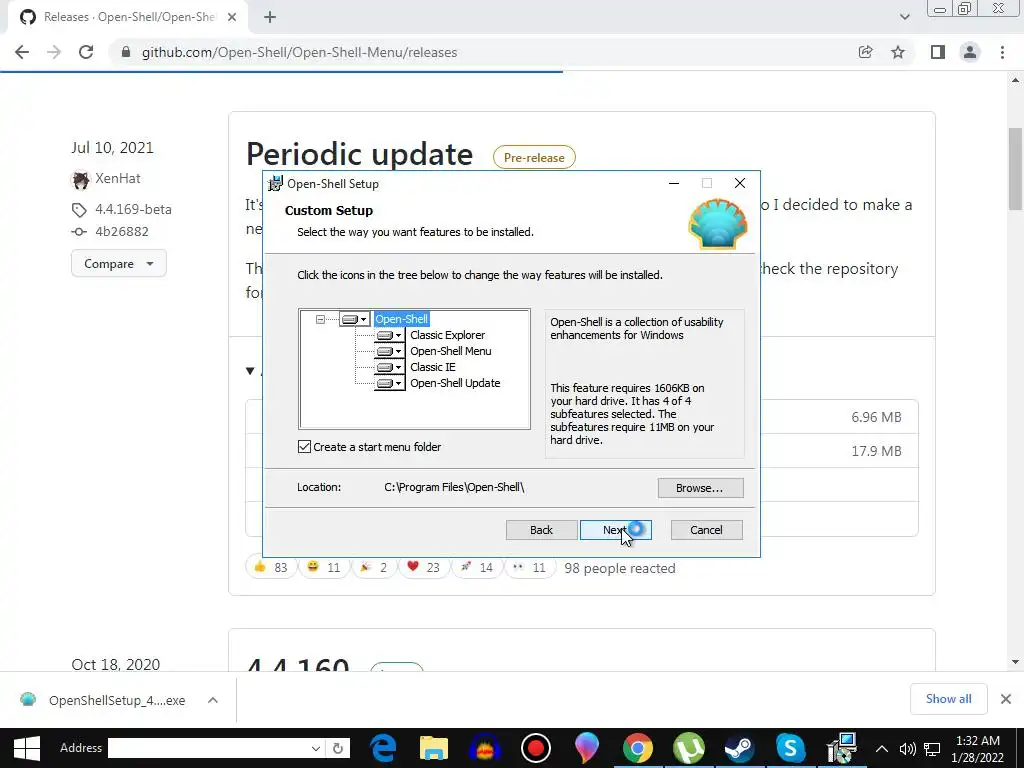Open uTorrent from taskbar
1024x768 pixels.
pos(688,748)
